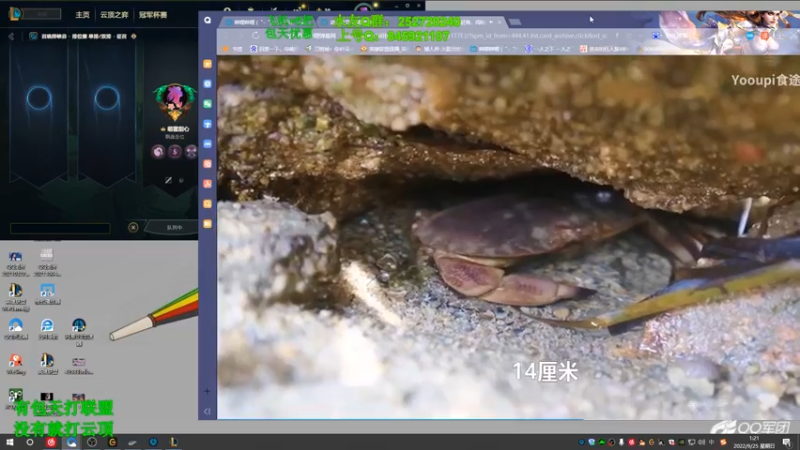Open the blue screen desktop shortcut
The width and height of the screenshot is (800, 450).
(47, 295)
